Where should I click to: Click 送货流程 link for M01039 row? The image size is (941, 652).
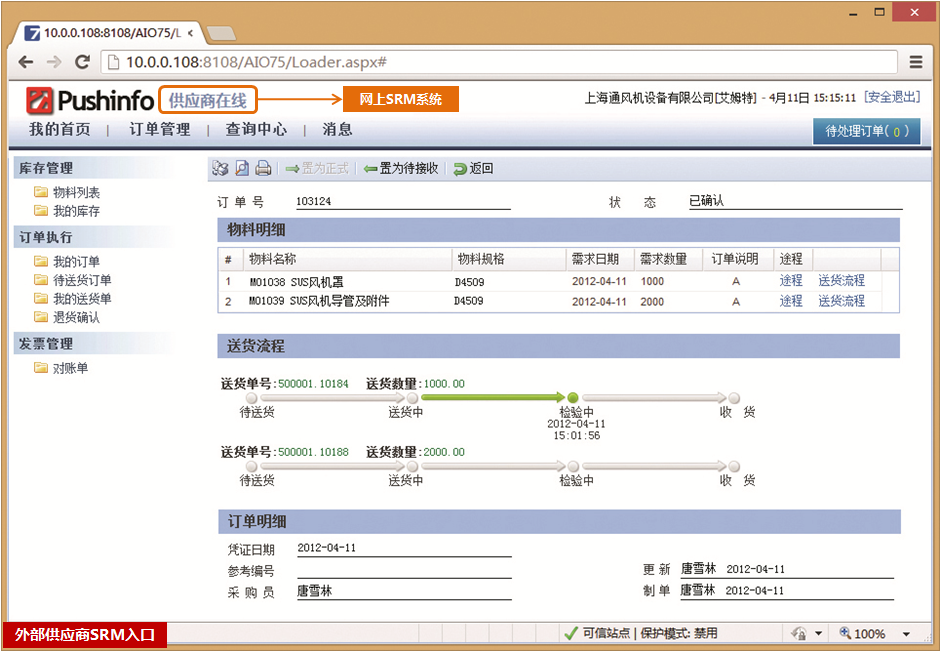pyautogui.click(x=841, y=301)
